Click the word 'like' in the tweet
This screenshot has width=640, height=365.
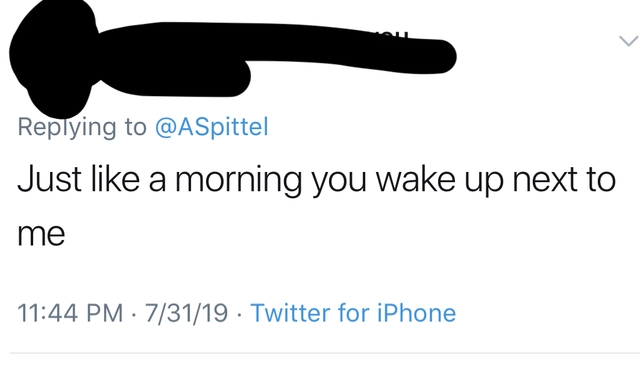point(115,180)
